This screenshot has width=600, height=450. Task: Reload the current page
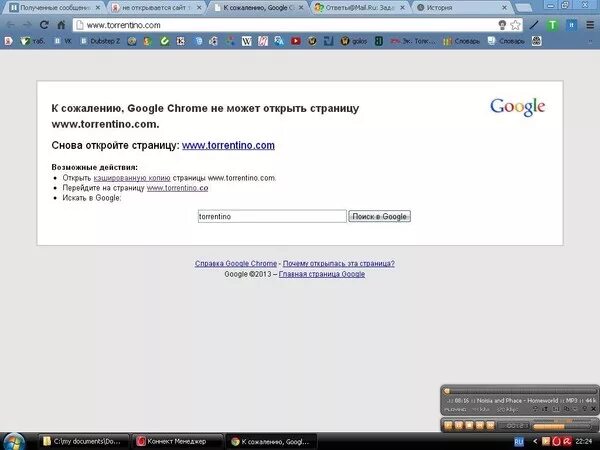[x=44, y=25]
